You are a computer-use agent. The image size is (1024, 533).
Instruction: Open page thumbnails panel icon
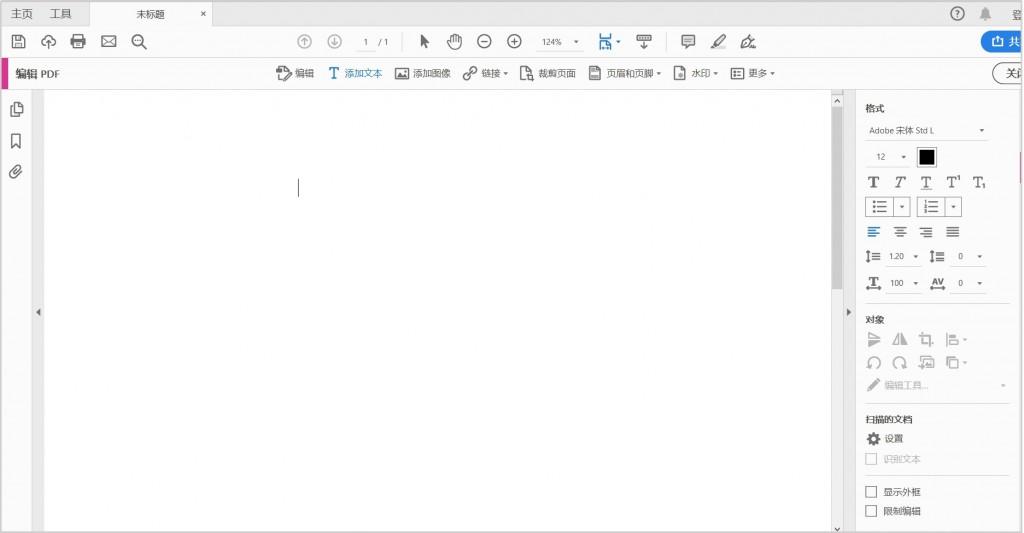tap(16, 110)
